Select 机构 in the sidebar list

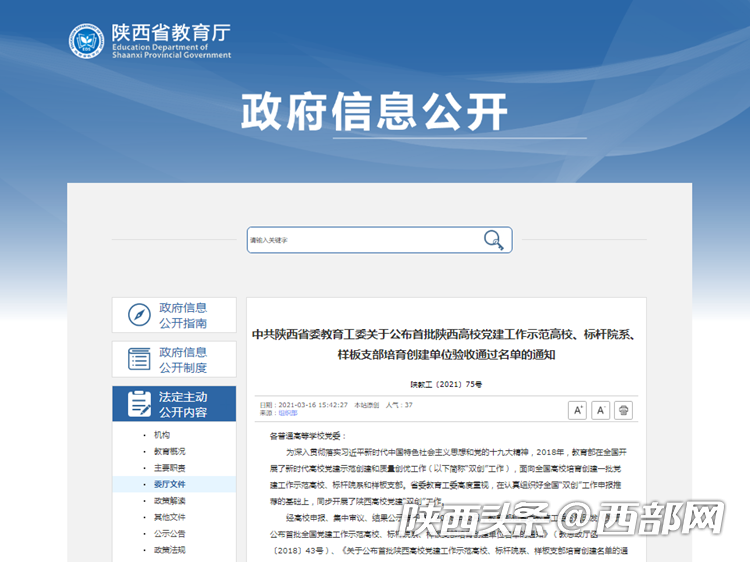tap(162, 435)
